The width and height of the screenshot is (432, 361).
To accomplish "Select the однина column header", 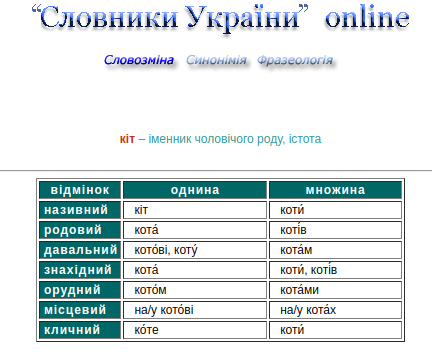I will pos(195,190).
